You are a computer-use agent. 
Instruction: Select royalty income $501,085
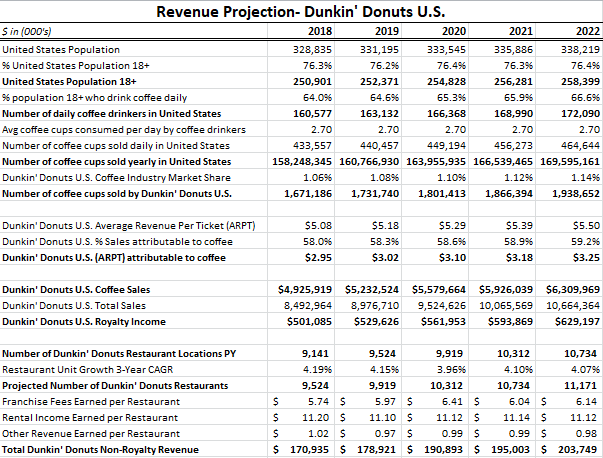[x=309, y=322]
